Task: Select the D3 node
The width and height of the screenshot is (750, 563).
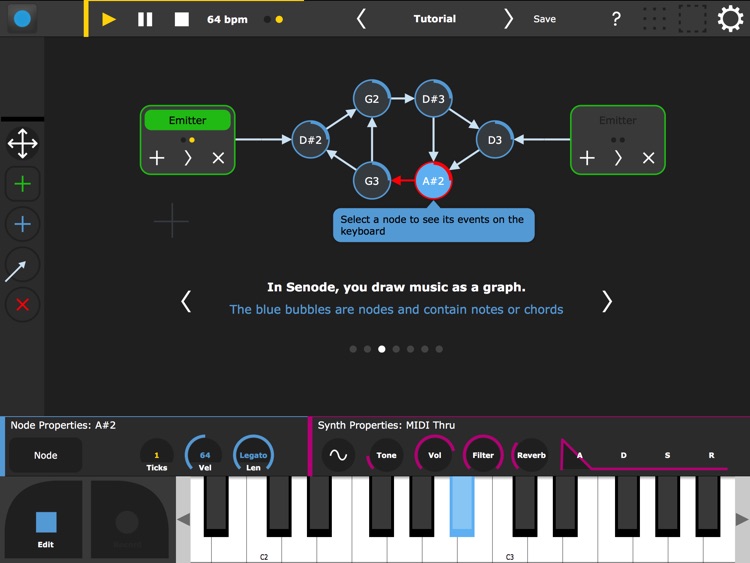Action: tap(495, 140)
